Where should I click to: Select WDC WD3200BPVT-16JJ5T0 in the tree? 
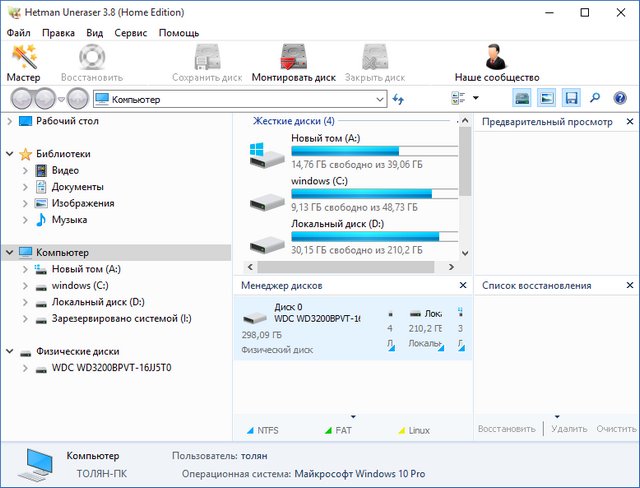click(x=111, y=368)
